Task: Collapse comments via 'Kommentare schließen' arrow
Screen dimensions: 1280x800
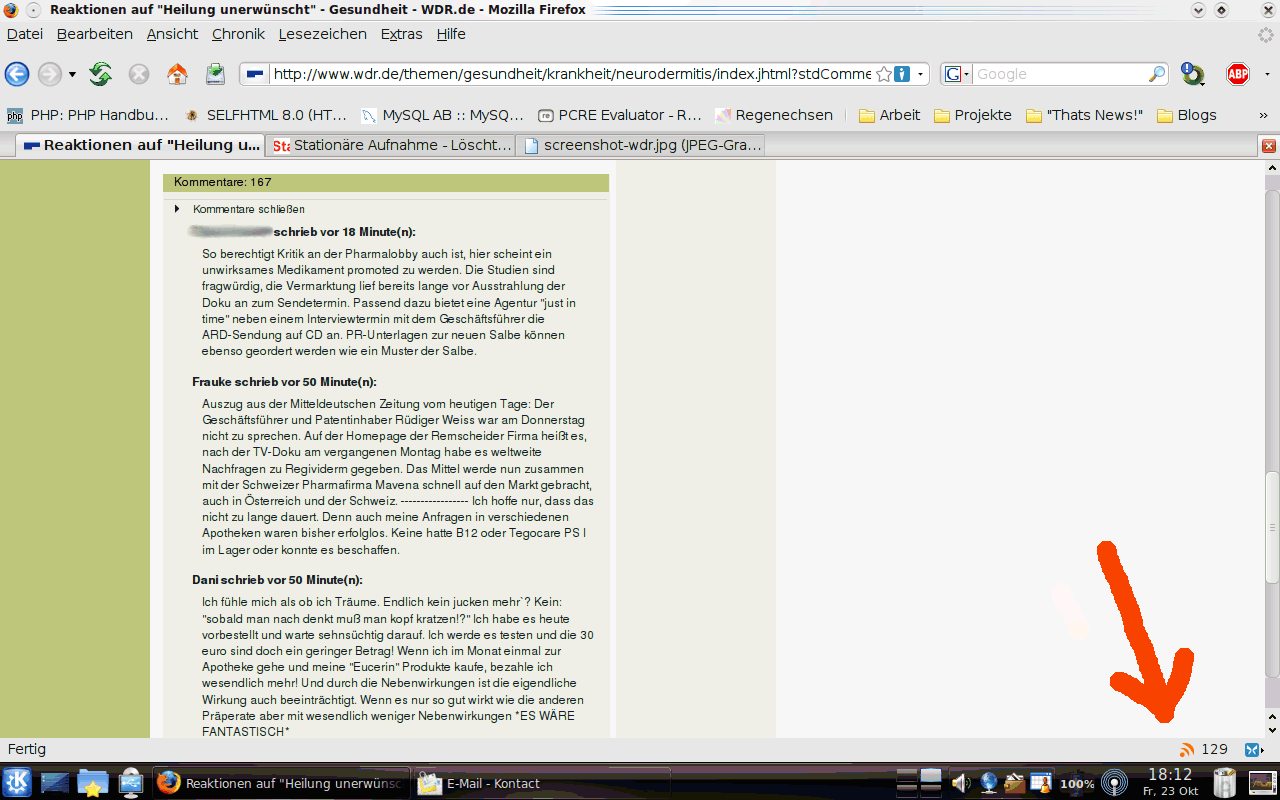Action: pyautogui.click(x=178, y=209)
